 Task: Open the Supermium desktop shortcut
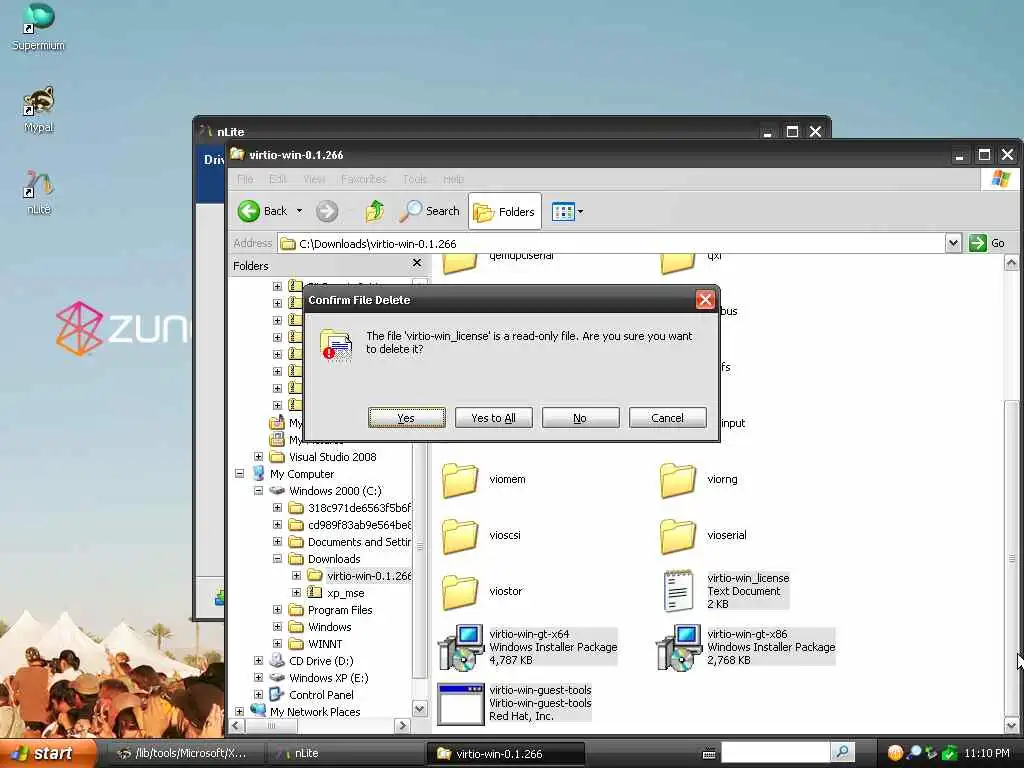39,26
